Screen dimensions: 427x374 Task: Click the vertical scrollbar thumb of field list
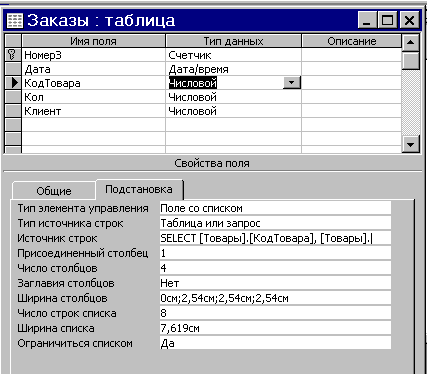(410, 60)
